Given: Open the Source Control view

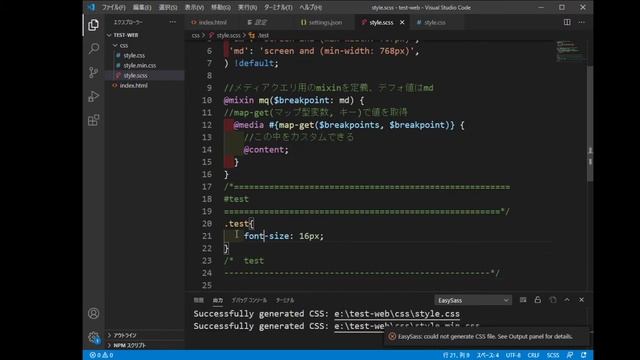Looking at the screenshot, I should click(x=93, y=72).
